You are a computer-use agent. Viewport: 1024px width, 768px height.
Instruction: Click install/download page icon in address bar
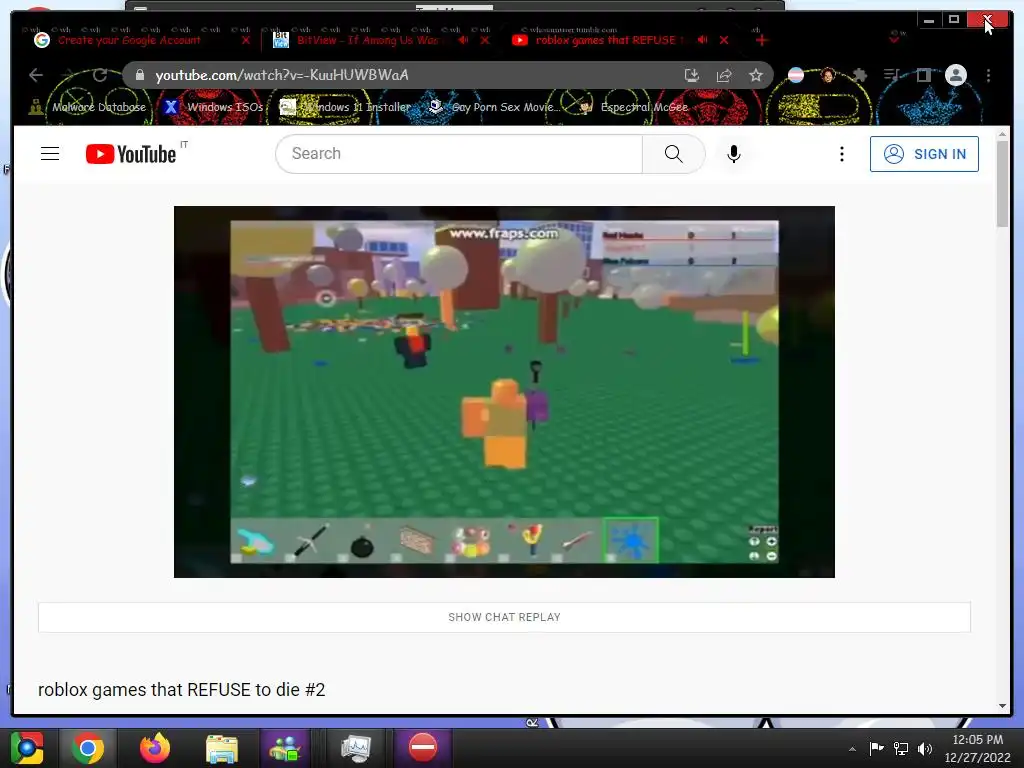coord(692,75)
